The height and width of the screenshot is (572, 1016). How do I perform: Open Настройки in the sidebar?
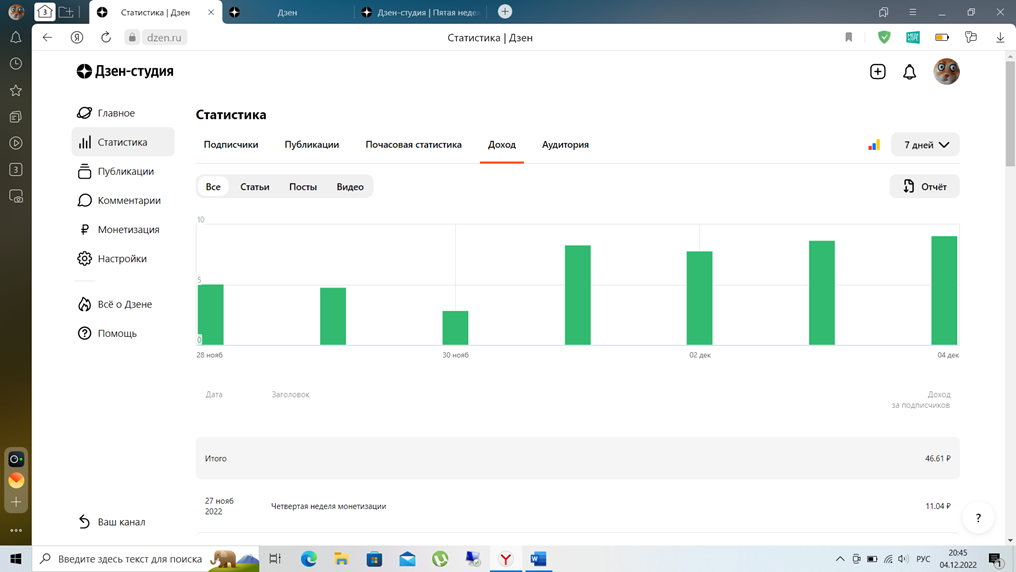pos(112,258)
